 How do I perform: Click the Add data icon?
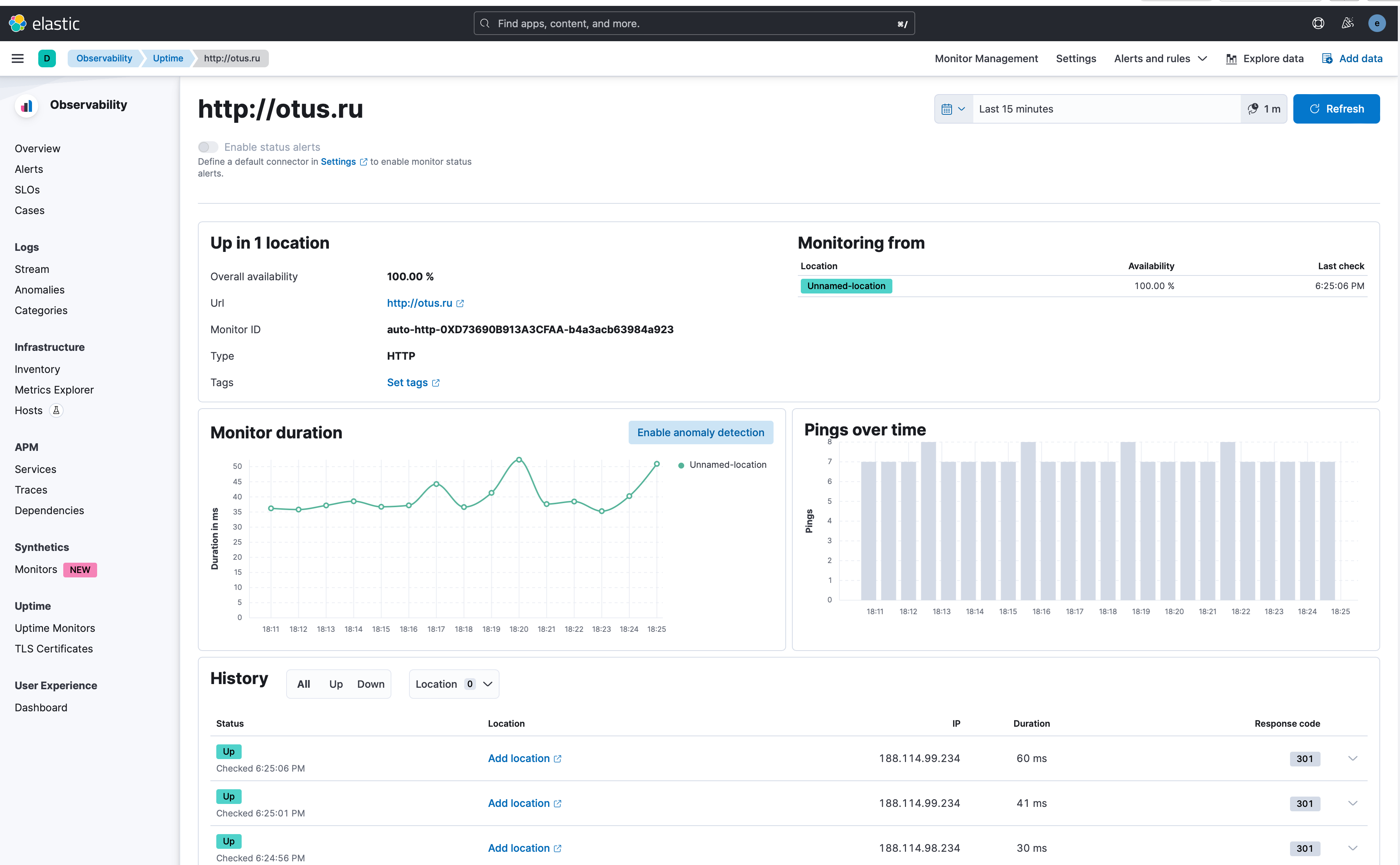pyautogui.click(x=1327, y=58)
